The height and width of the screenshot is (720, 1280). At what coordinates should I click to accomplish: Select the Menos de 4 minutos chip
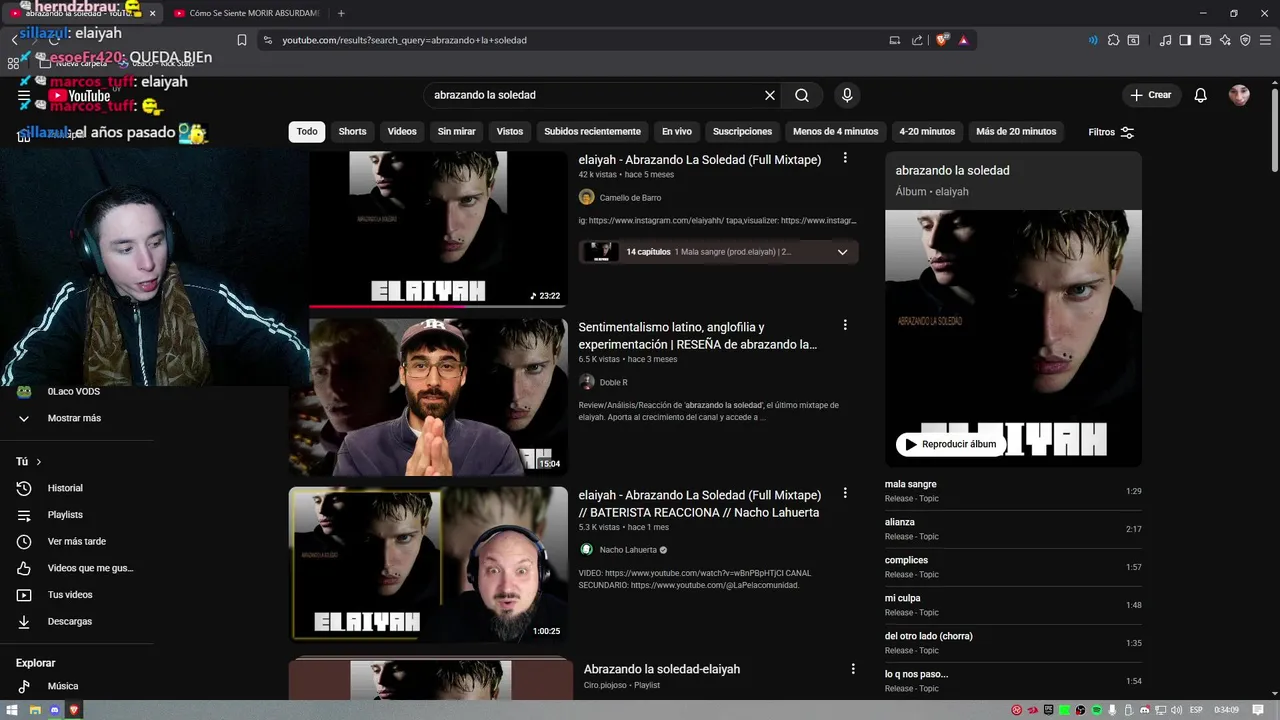(x=835, y=132)
